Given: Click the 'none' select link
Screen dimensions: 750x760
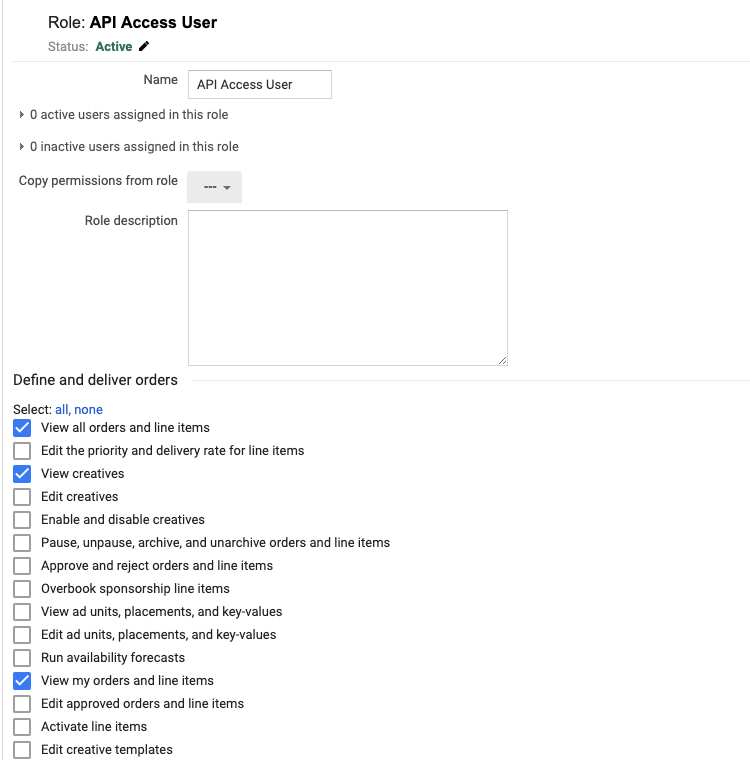Looking at the screenshot, I should 89,410.
